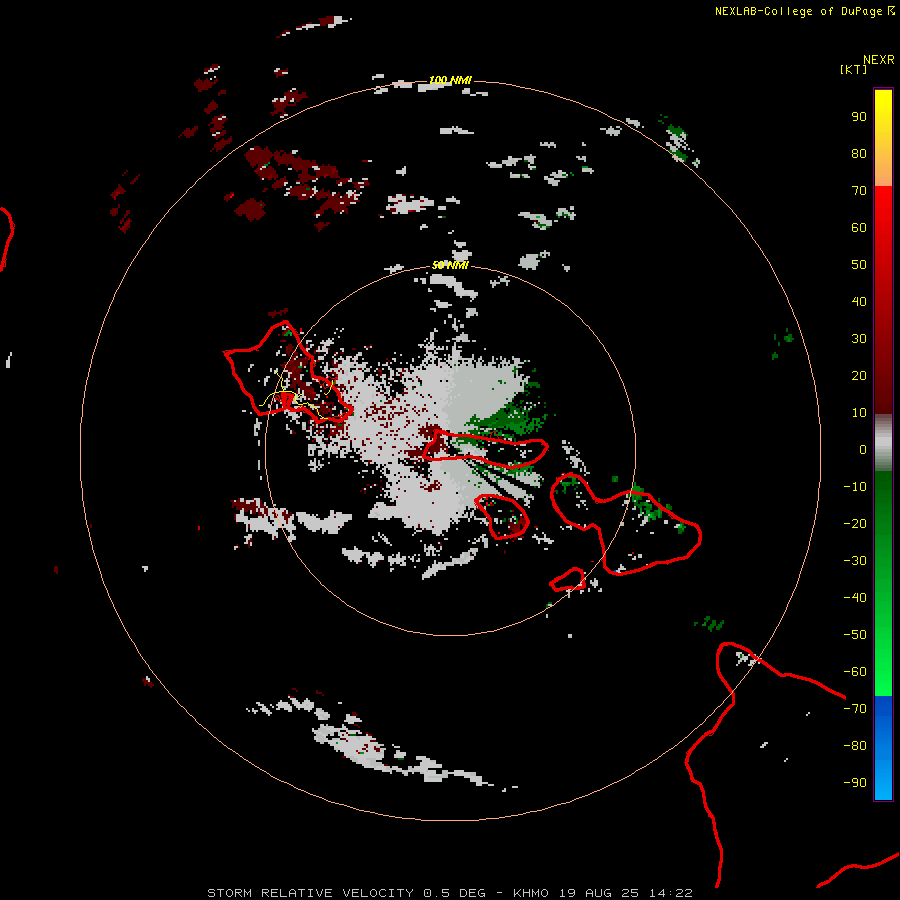
Task: Click the 60 value on the velocity scale
Action: pyautogui.click(x=859, y=227)
